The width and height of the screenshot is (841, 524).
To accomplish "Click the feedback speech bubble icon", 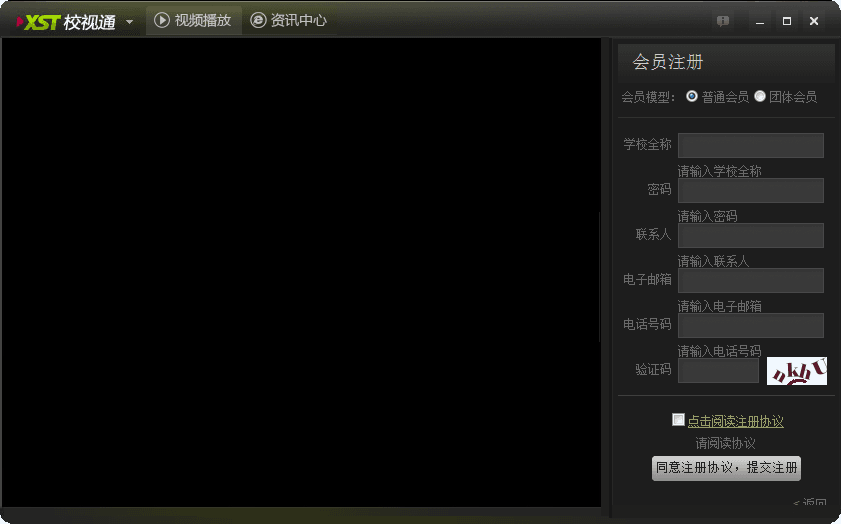I will [x=723, y=21].
